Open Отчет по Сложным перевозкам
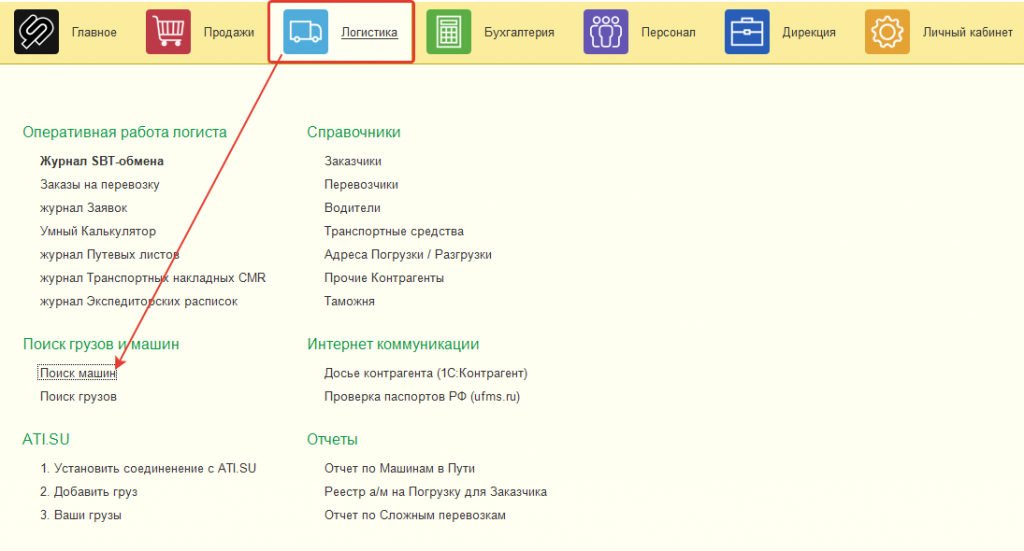Screen dimensions: 1024x551 click(x=415, y=515)
